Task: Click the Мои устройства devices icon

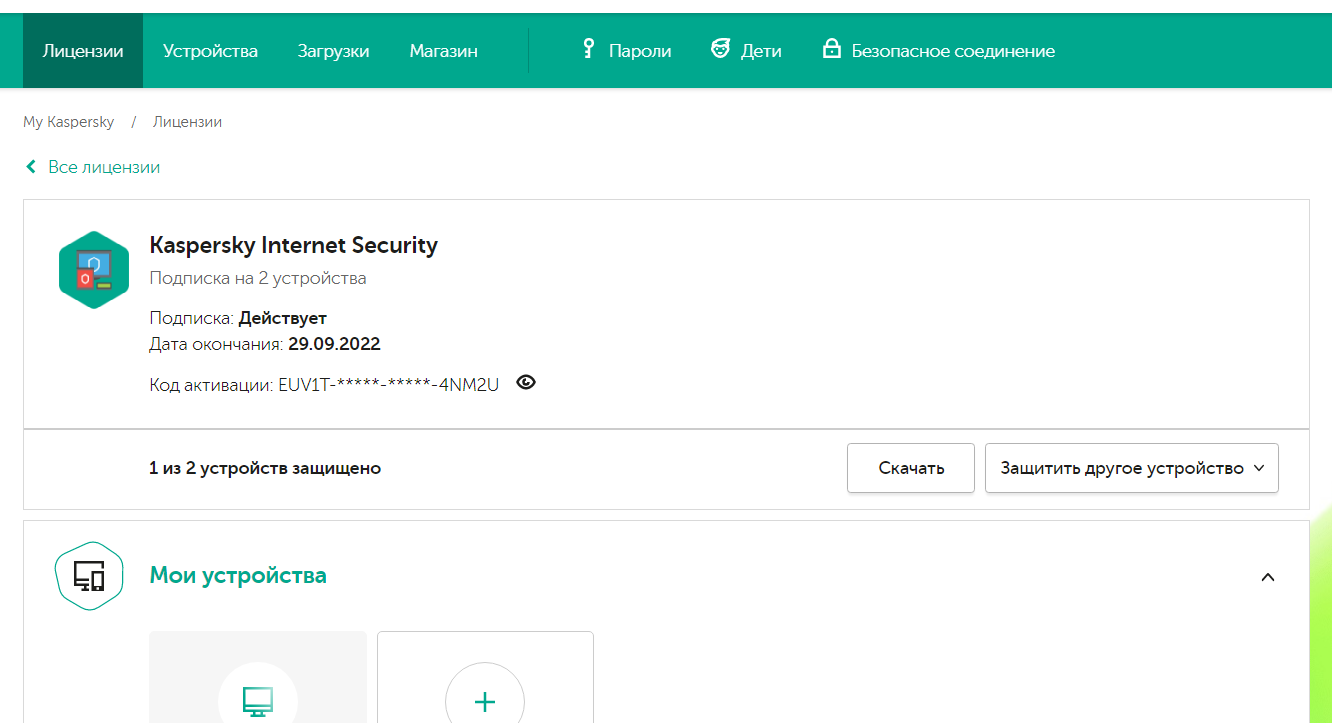Action: [89, 576]
